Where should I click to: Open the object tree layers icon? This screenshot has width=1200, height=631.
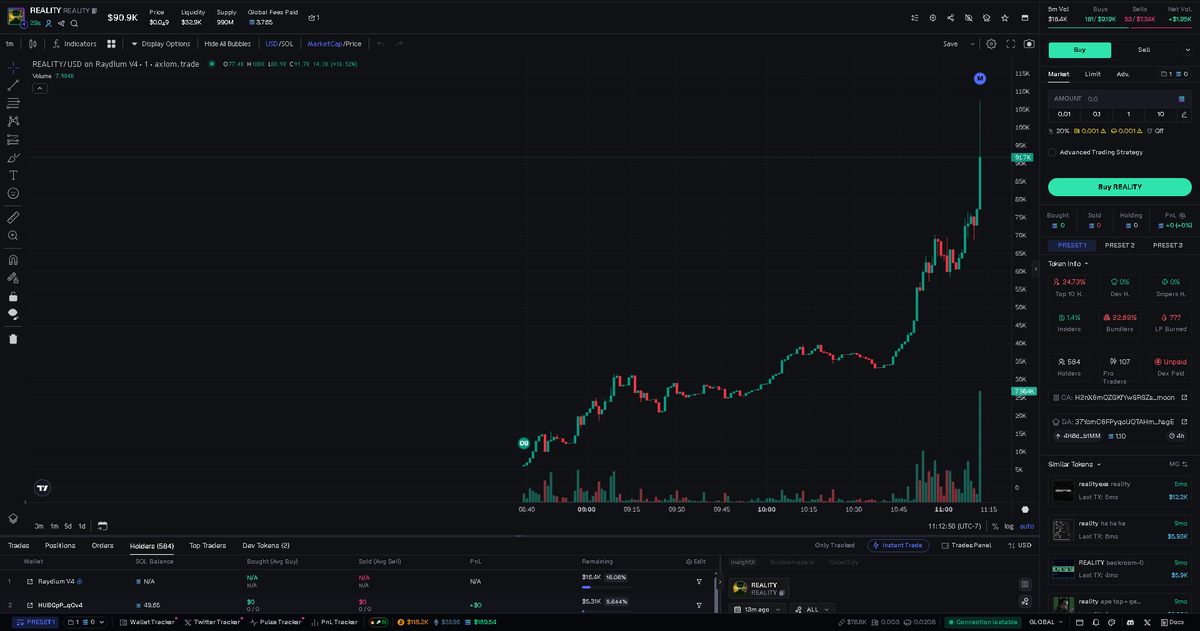click(x=13, y=518)
